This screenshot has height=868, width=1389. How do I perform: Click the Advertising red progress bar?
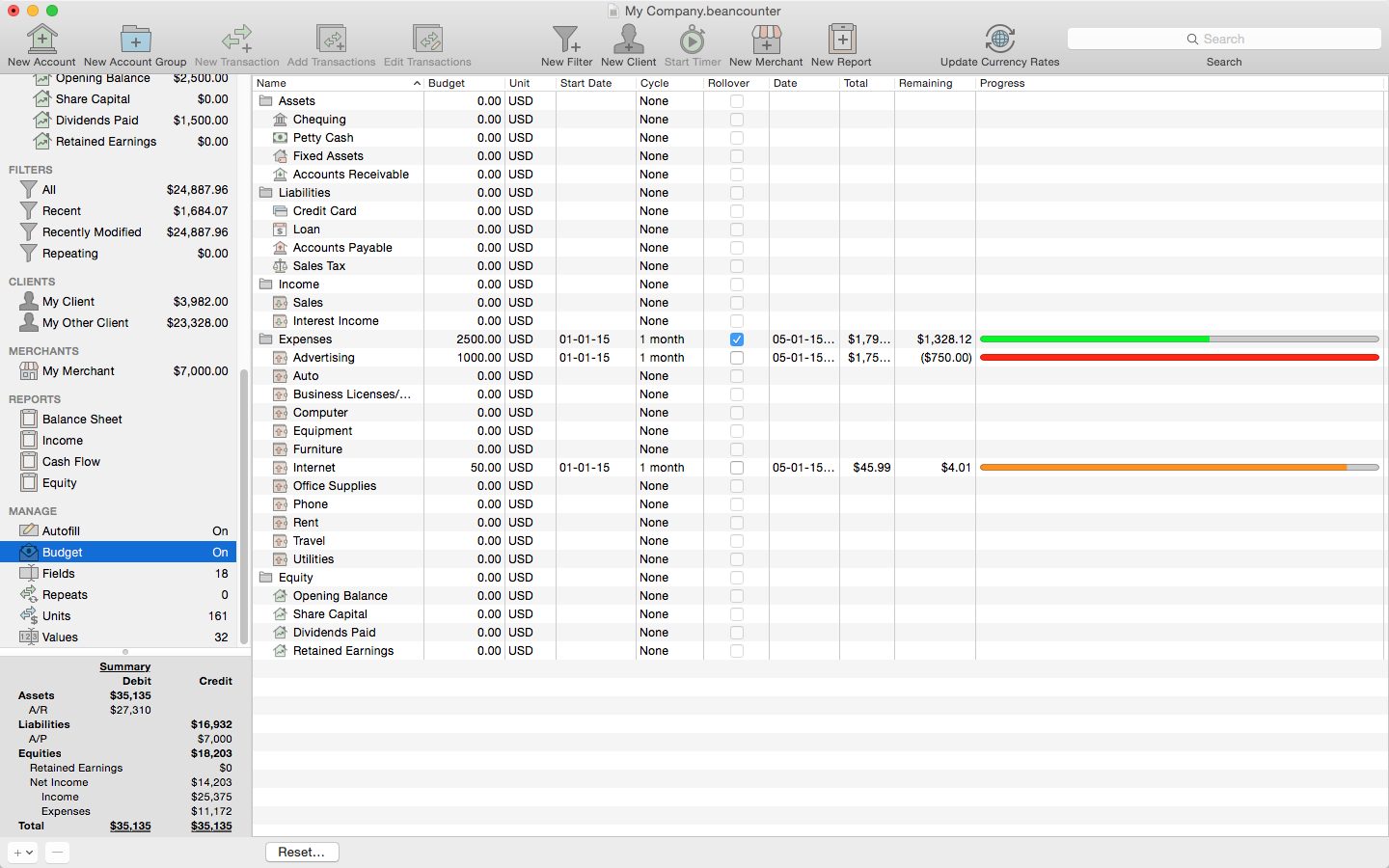[1179, 358]
